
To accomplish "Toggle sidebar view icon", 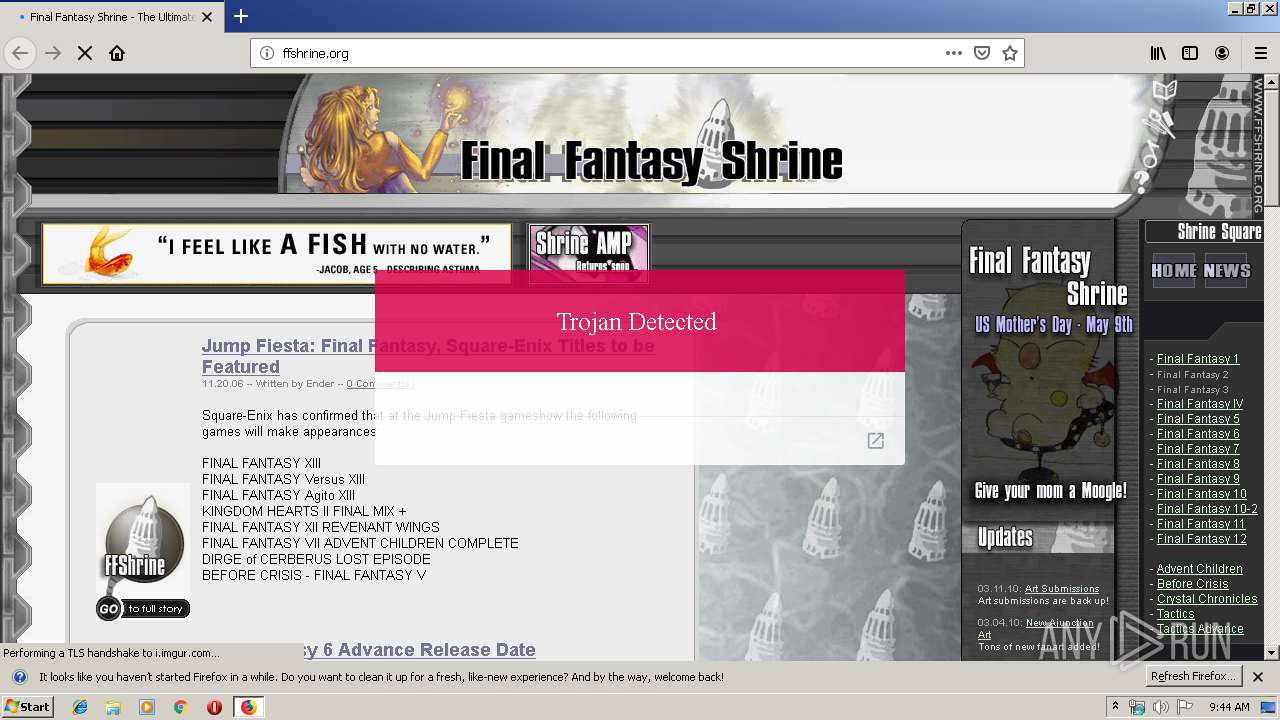I will [1190, 53].
